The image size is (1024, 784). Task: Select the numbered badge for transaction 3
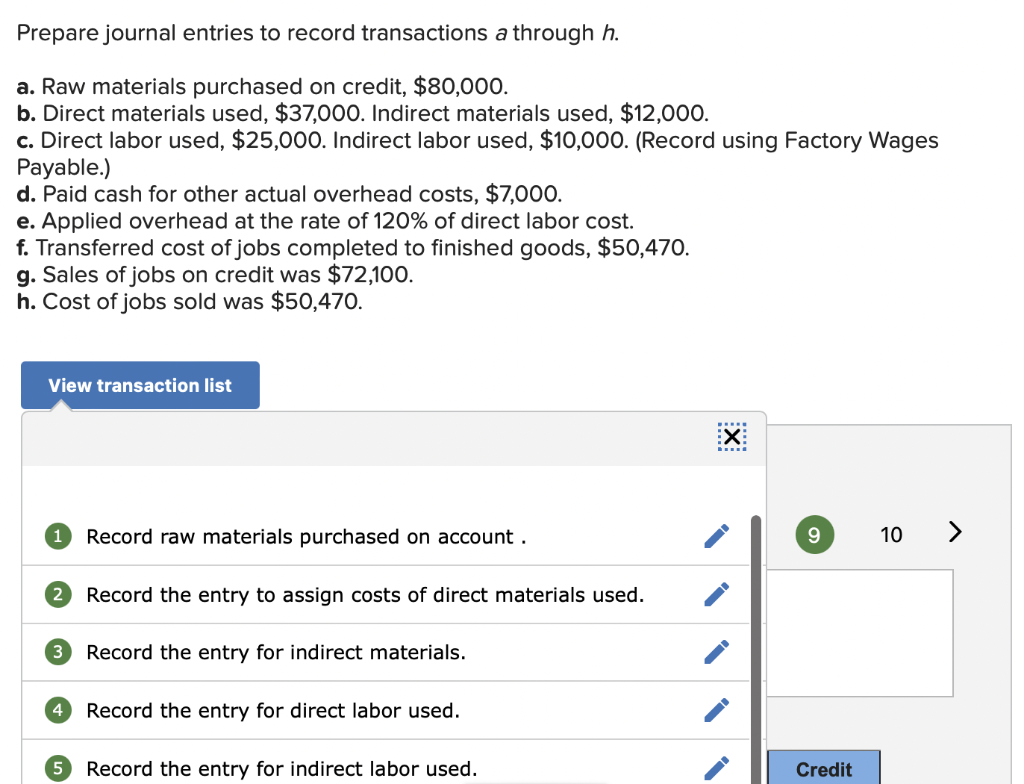click(57, 652)
